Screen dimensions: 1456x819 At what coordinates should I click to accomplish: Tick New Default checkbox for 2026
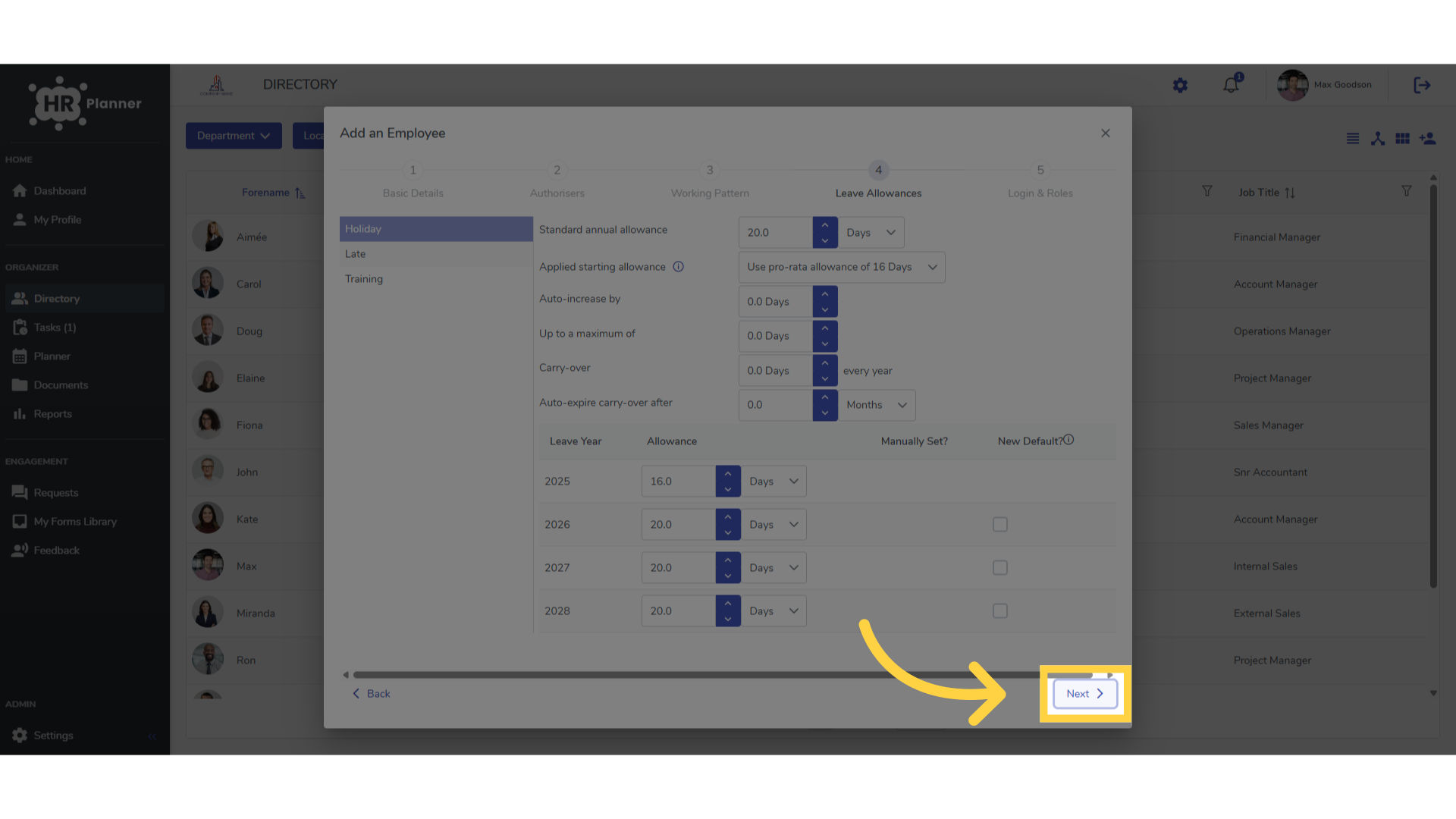tap(1000, 525)
